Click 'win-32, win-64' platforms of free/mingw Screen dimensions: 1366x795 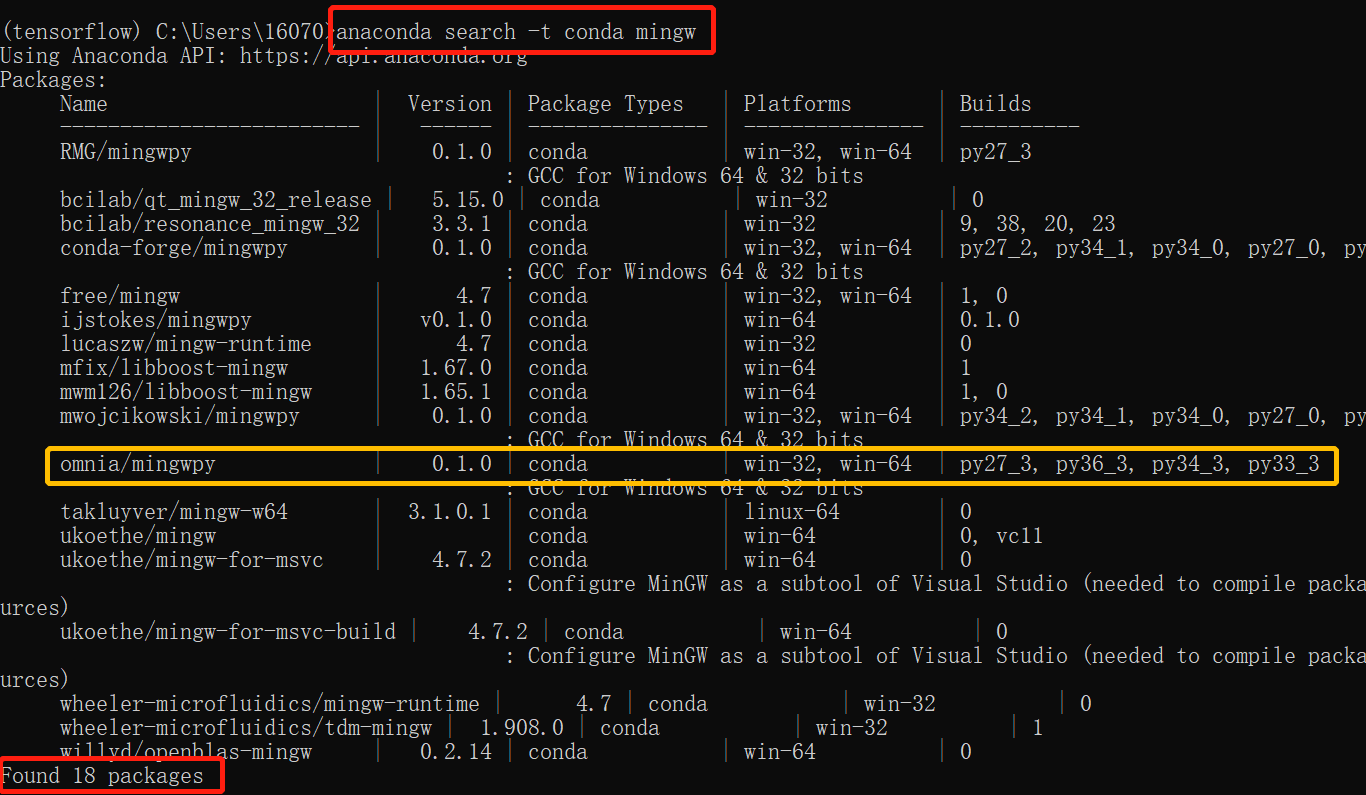pos(828,296)
